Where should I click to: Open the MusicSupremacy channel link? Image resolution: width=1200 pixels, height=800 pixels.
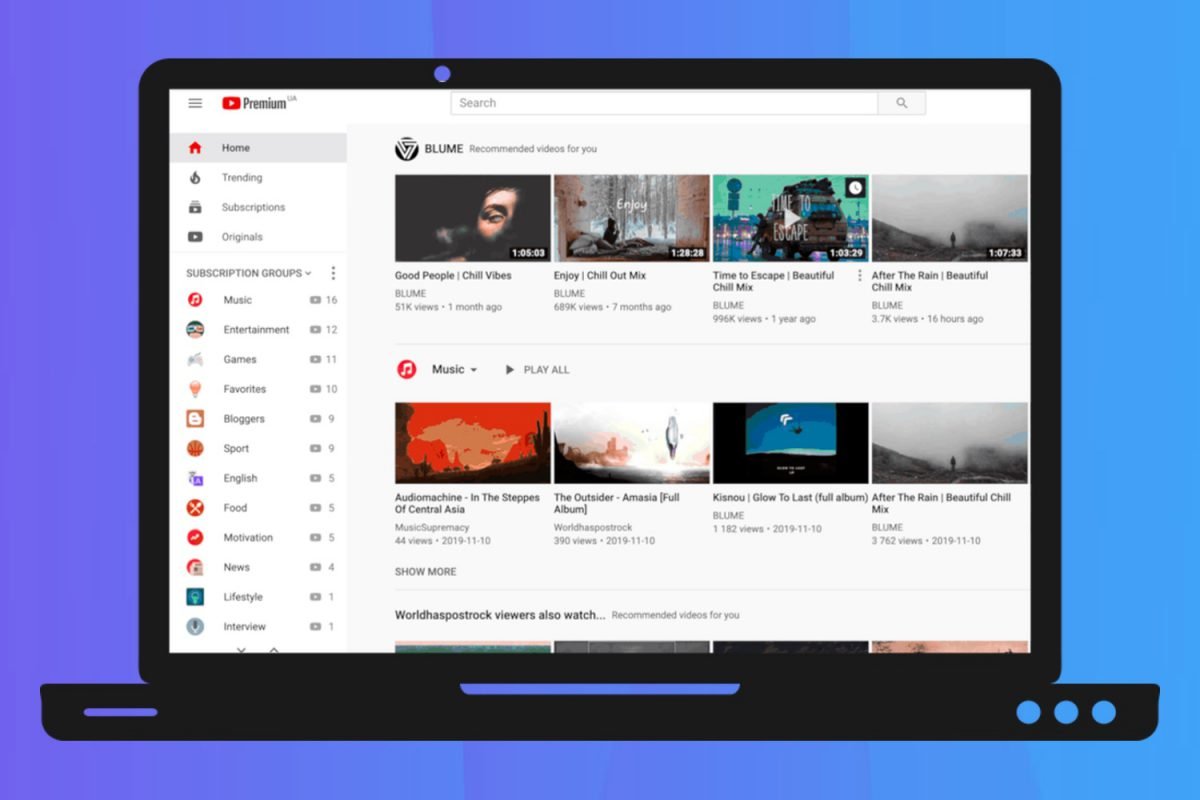pos(432,527)
